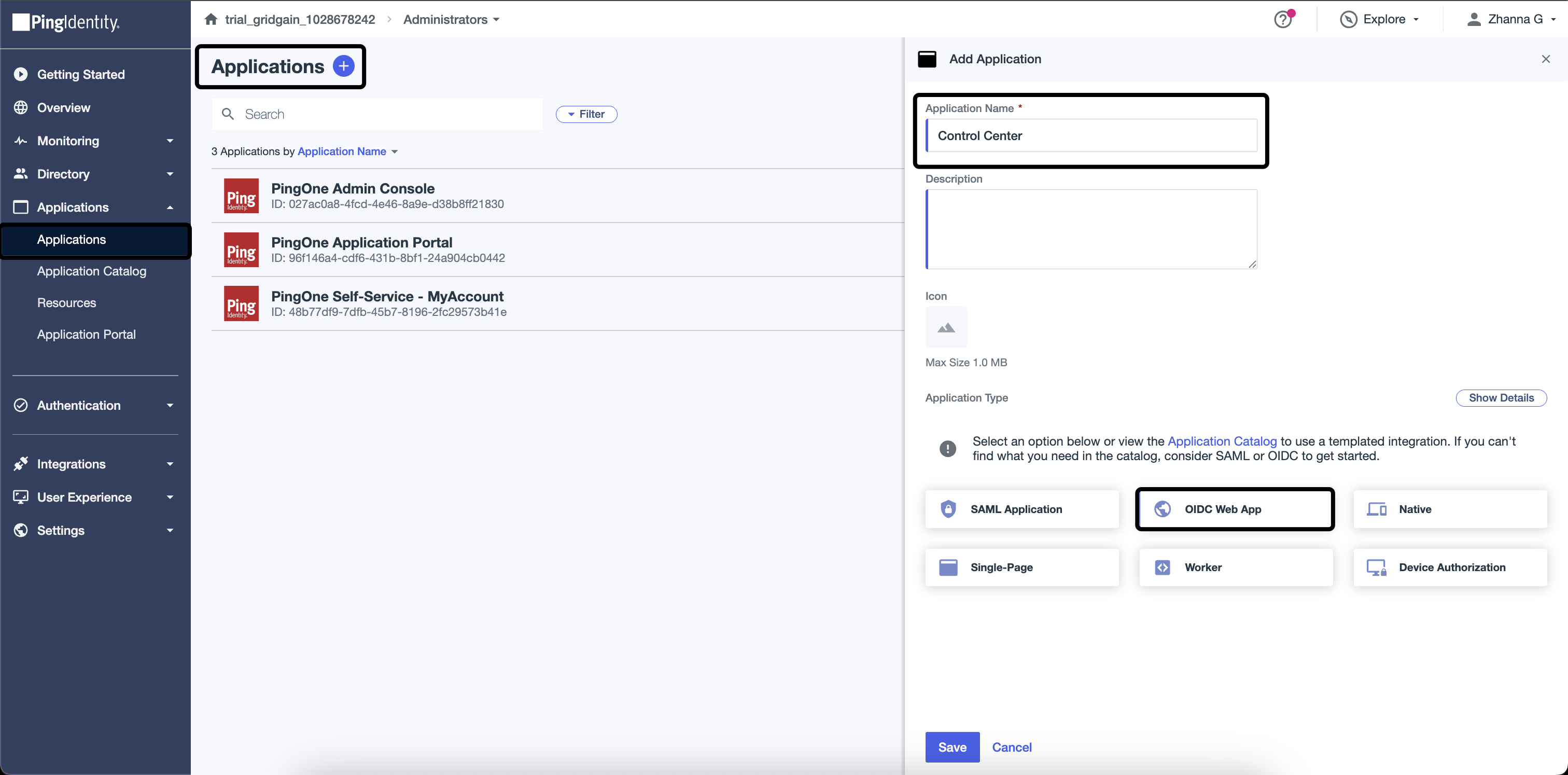Click the Monitoring pulse icon

[x=21, y=141]
